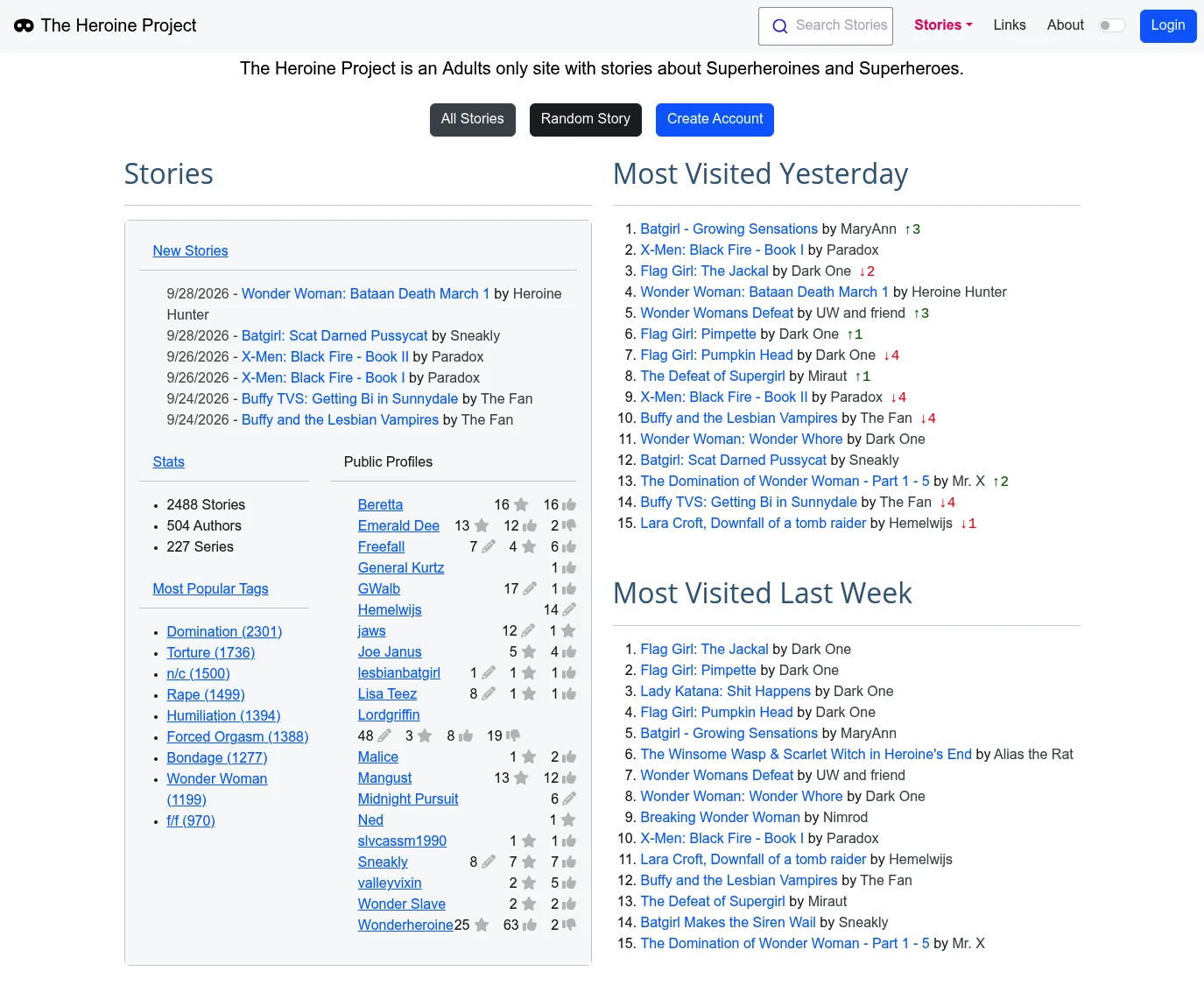Image resolution: width=1204 pixels, height=985 pixels.
Task: Click the star icon in Joe Janus's row
Action: click(529, 652)
